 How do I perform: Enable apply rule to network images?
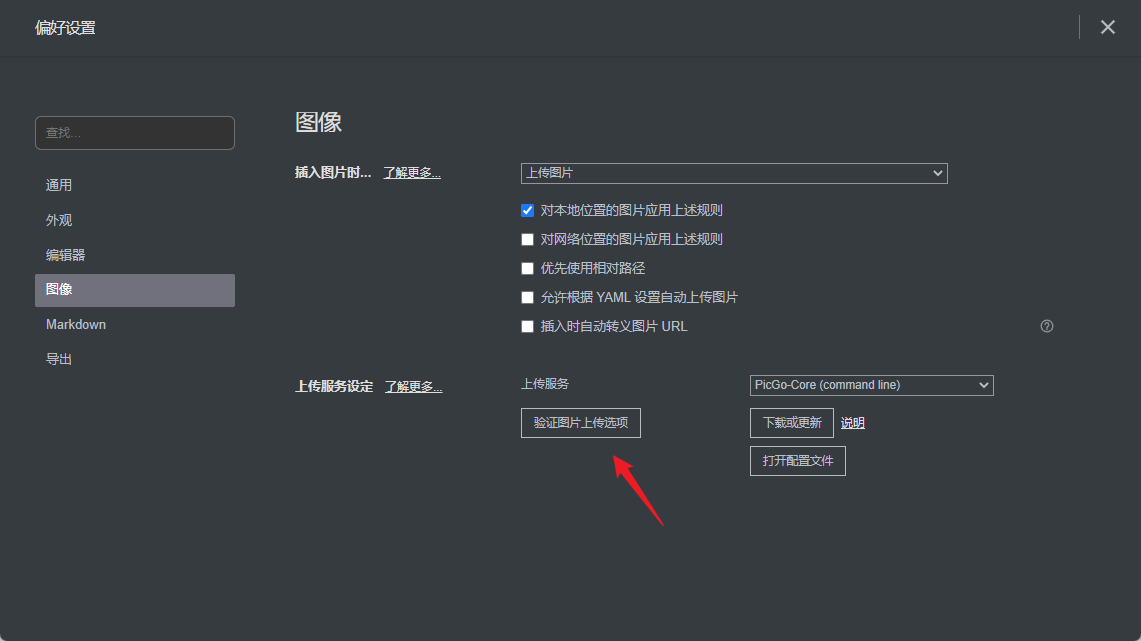point(528,239)
